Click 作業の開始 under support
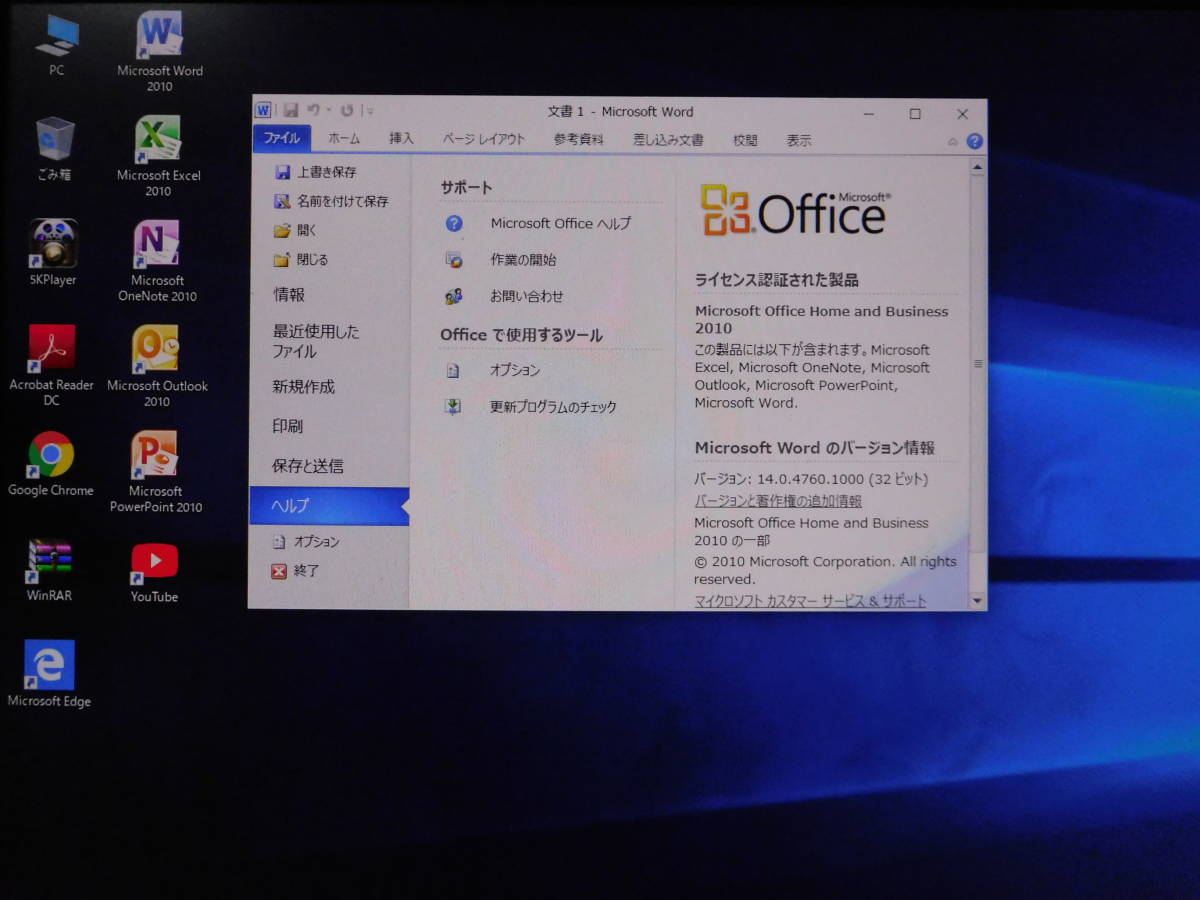 pos(501,260)
